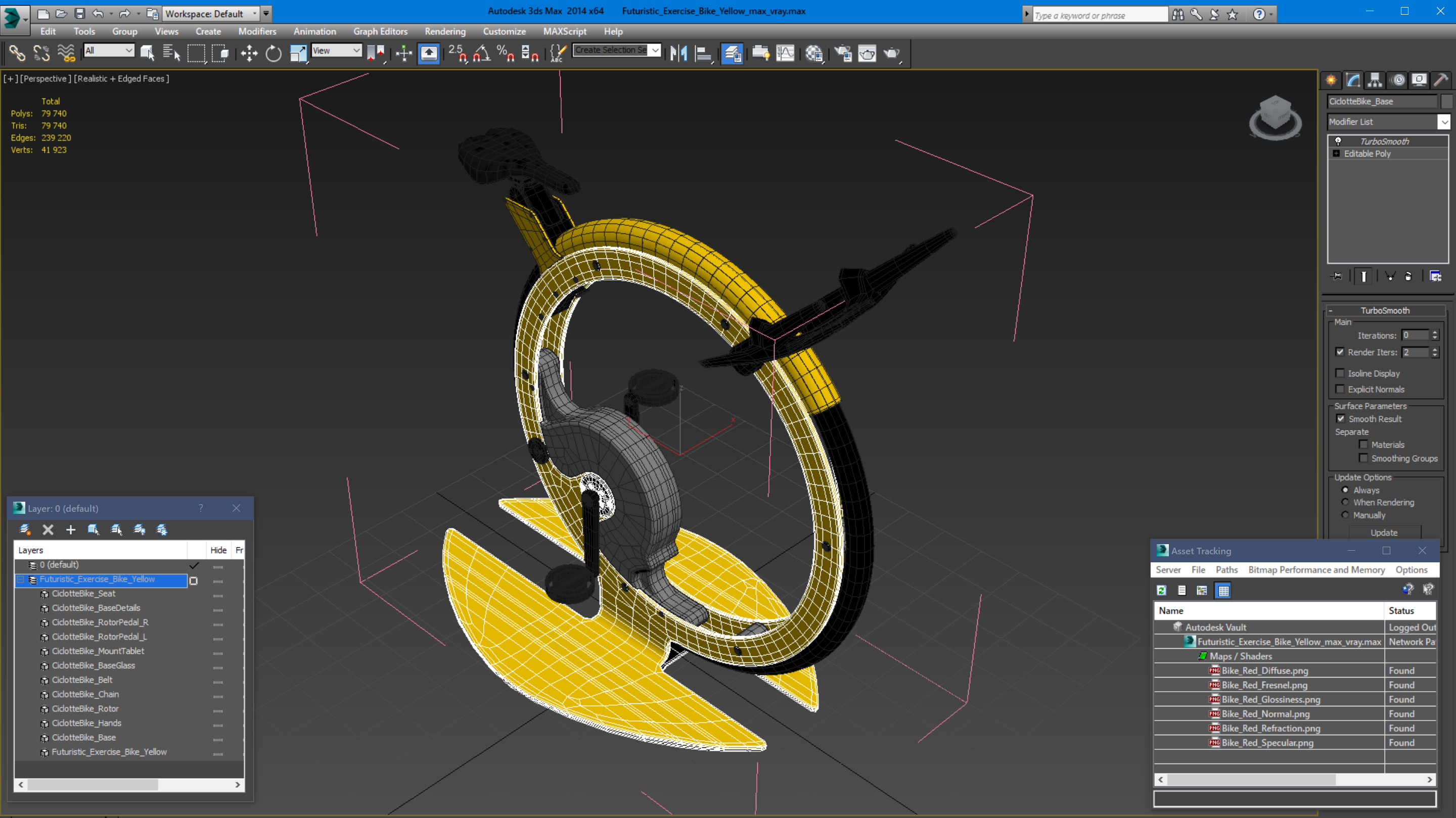This screenshot has width=1456, height=818.
Task: Click the Realistic + Edged Faces viewport label
Action: click(121, 78)
